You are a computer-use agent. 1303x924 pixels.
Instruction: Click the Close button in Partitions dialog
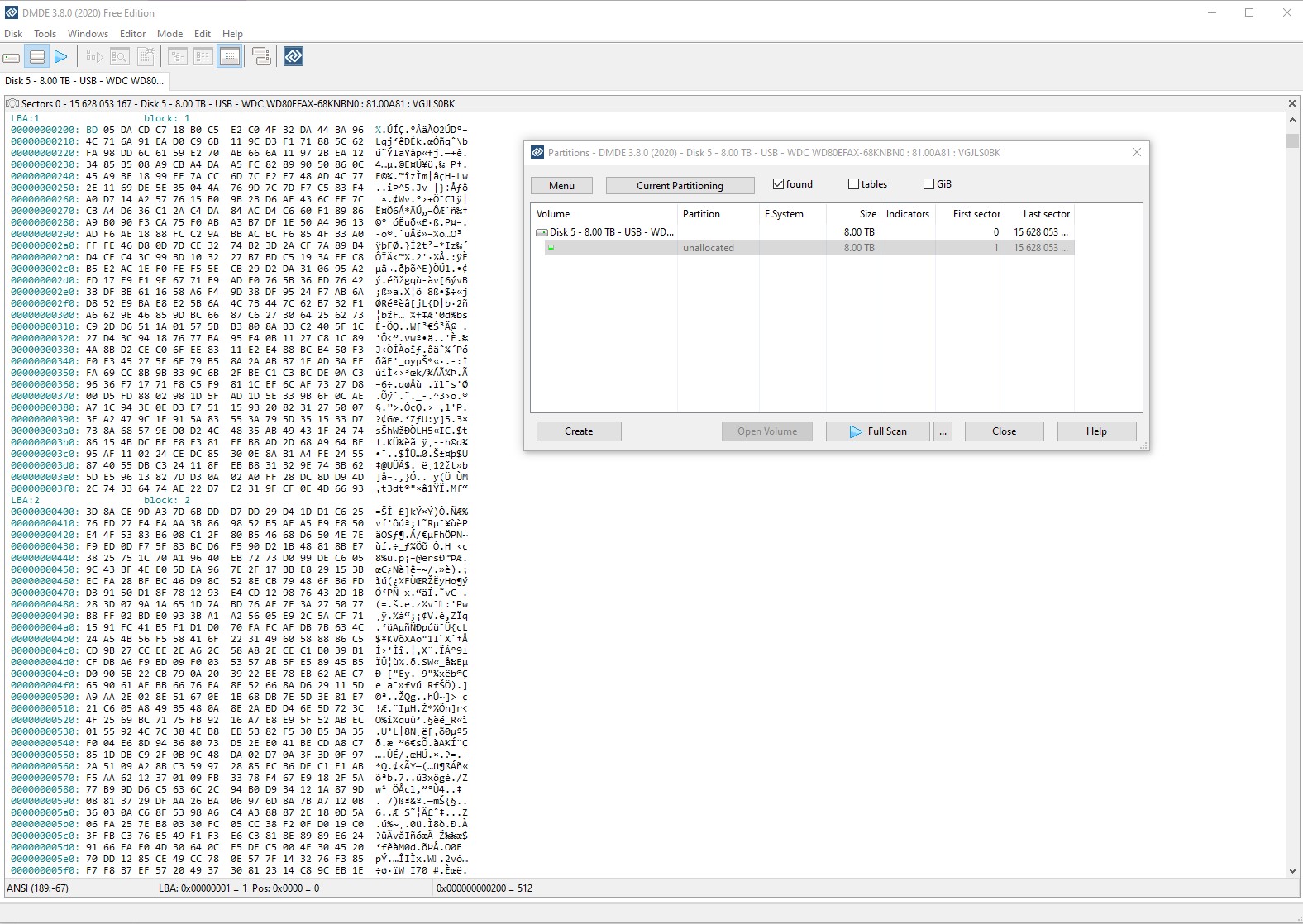pos(1004,431)
